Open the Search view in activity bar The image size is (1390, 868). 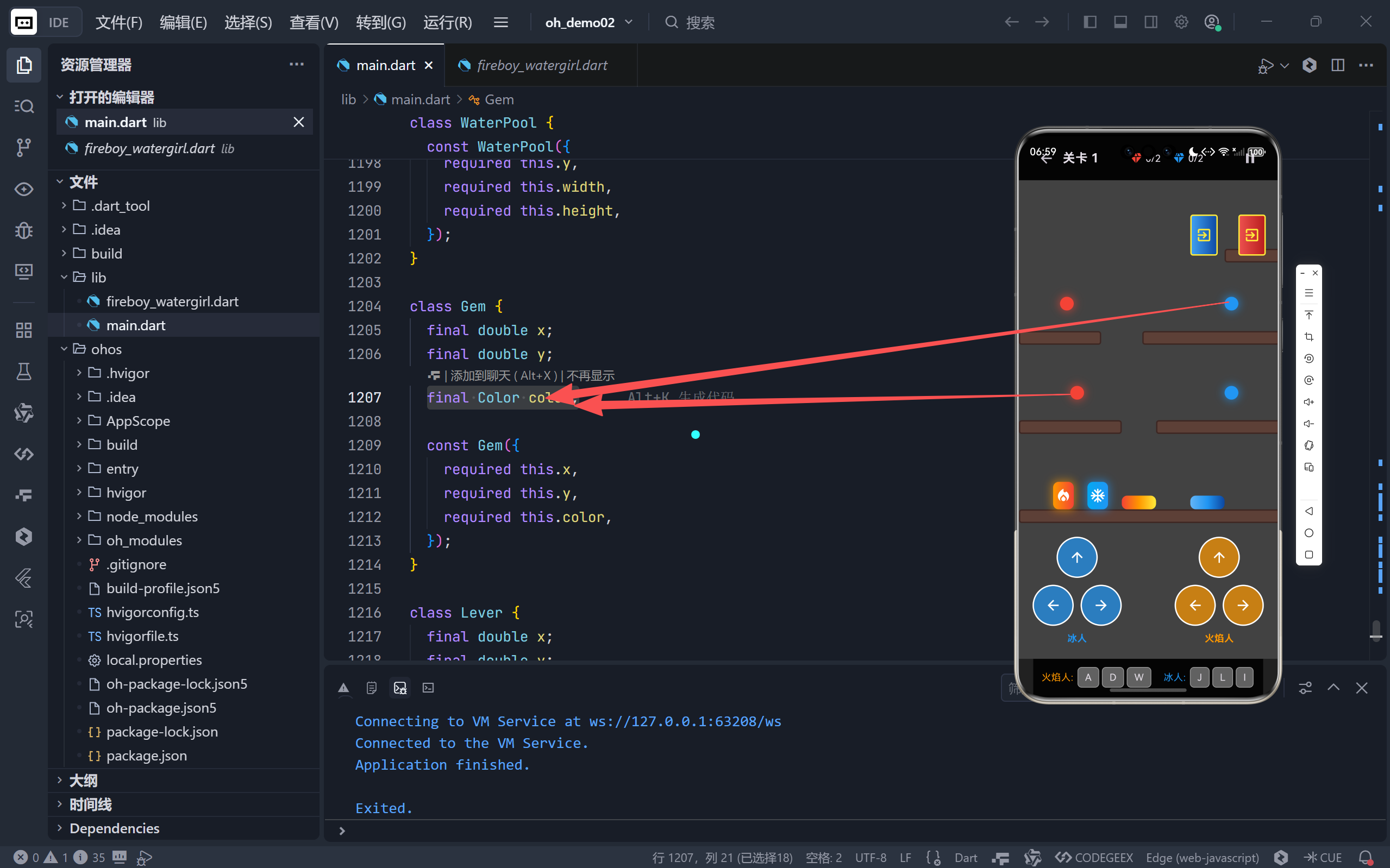click(23, 106)
